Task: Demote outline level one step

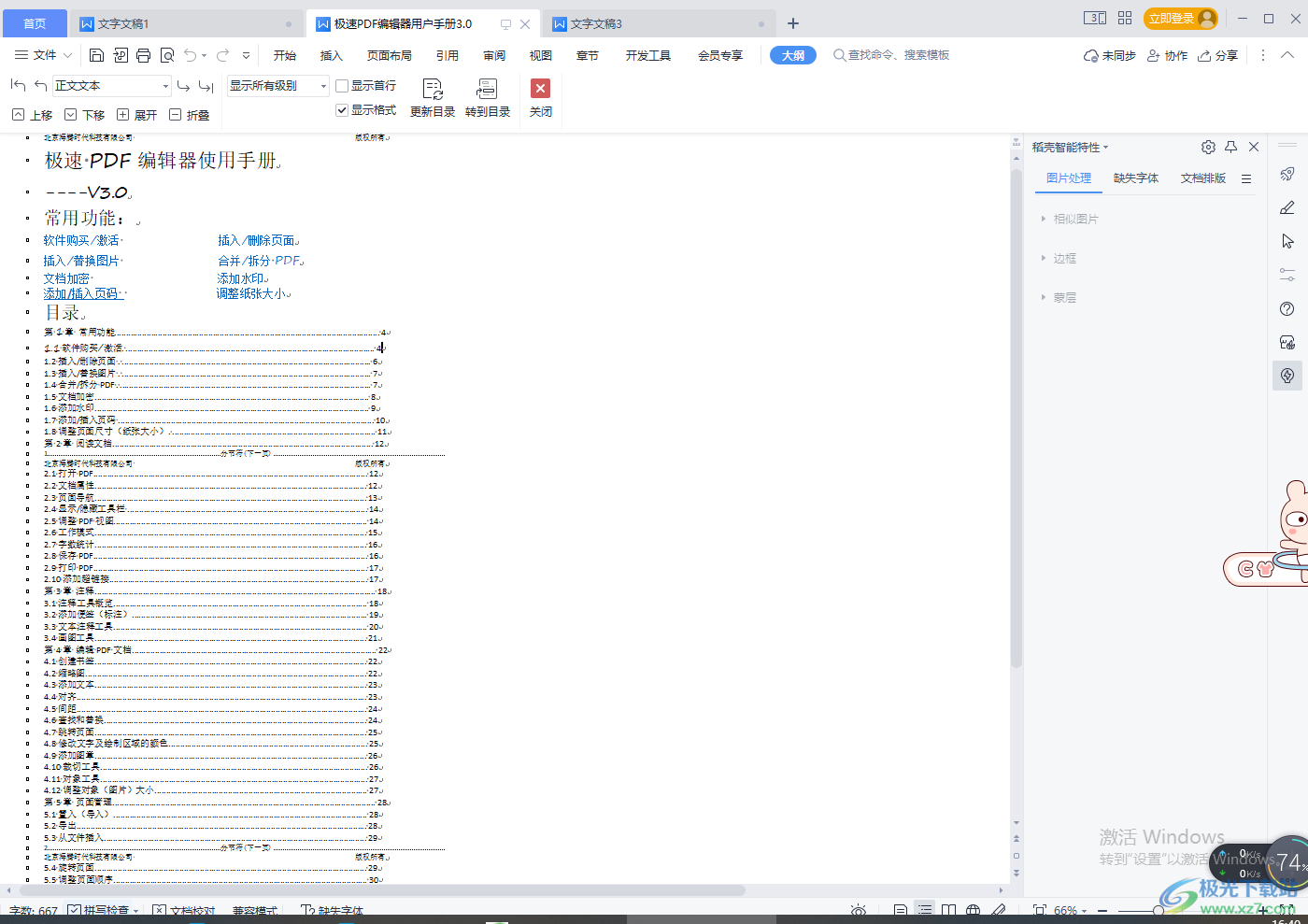Action: click(x=183, y=85)
